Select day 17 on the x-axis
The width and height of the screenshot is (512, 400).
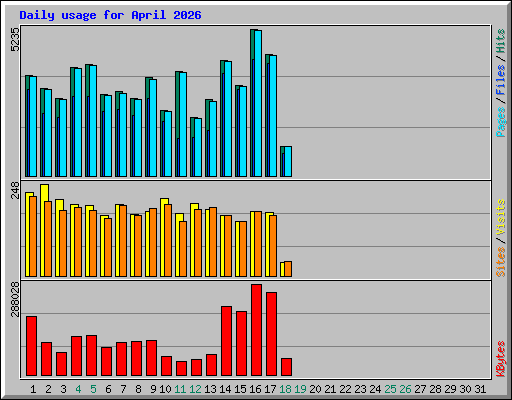pos(270,389)
